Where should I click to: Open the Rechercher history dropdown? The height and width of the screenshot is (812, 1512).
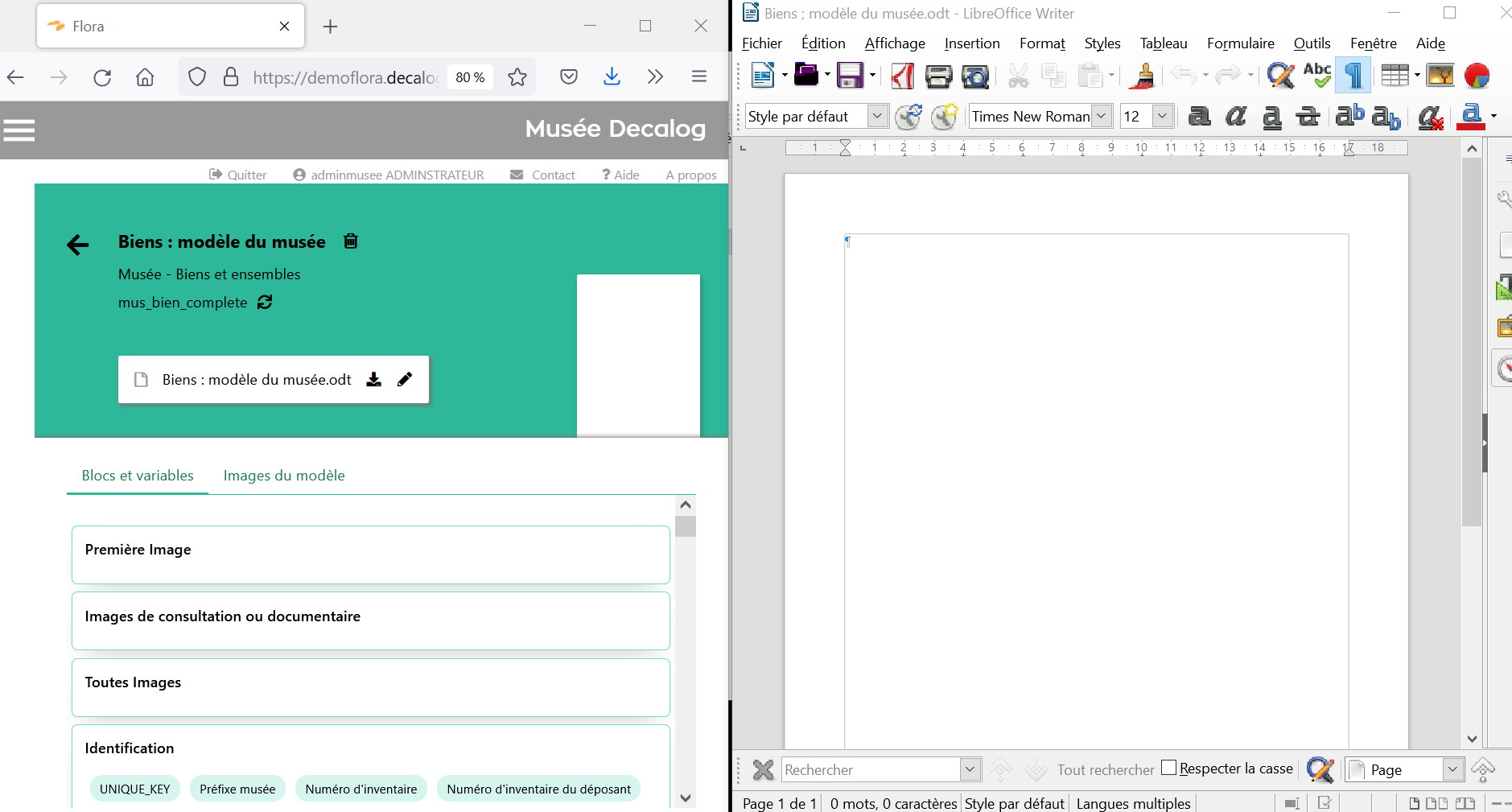pos(970,769)
